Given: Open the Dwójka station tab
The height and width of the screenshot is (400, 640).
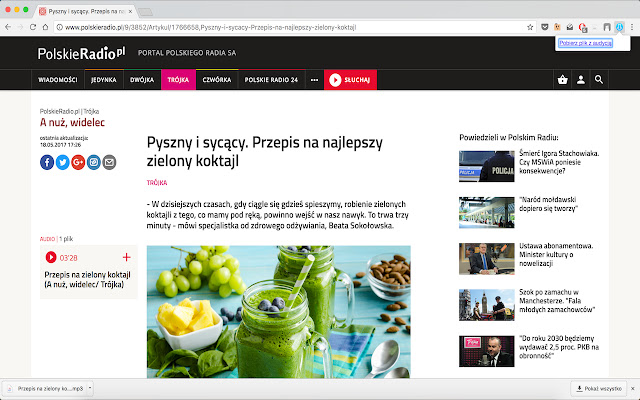Looking at the screenshot, I should 142,80.
